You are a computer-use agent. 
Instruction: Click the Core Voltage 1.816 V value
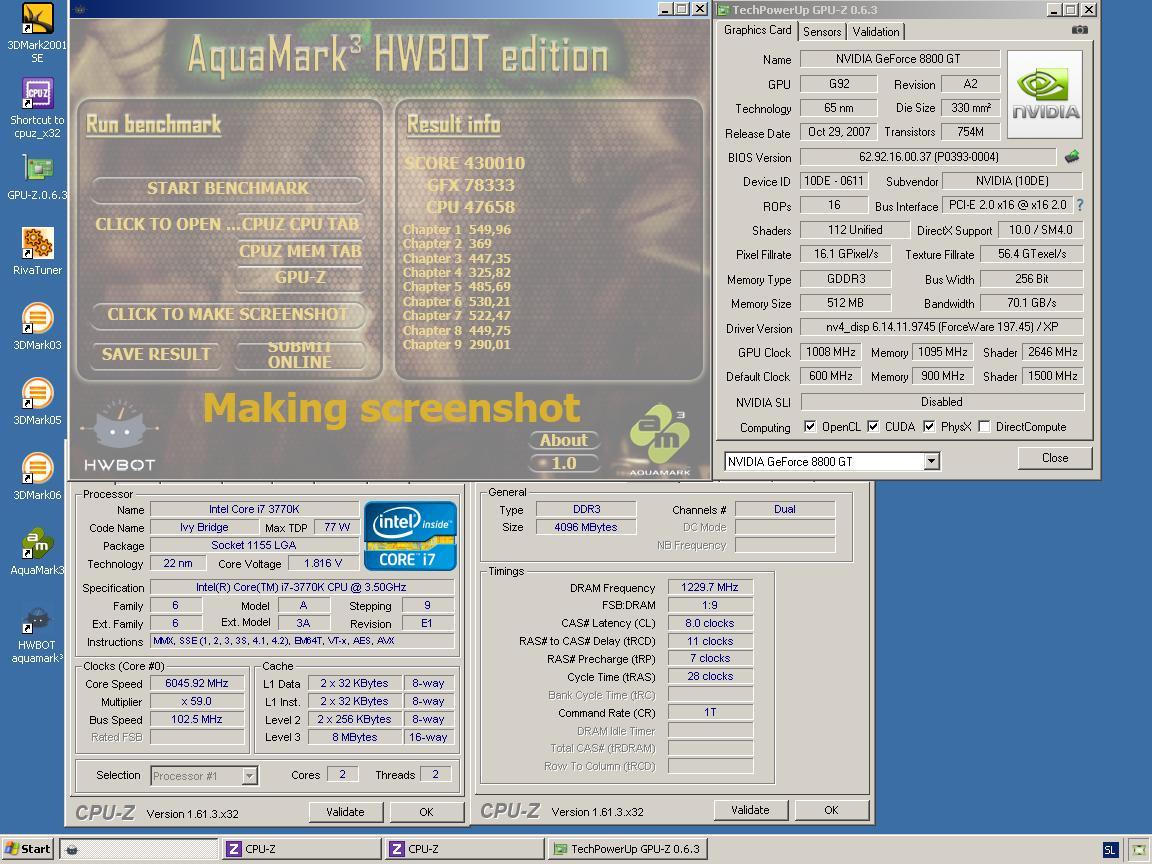(x=323, y=564)
